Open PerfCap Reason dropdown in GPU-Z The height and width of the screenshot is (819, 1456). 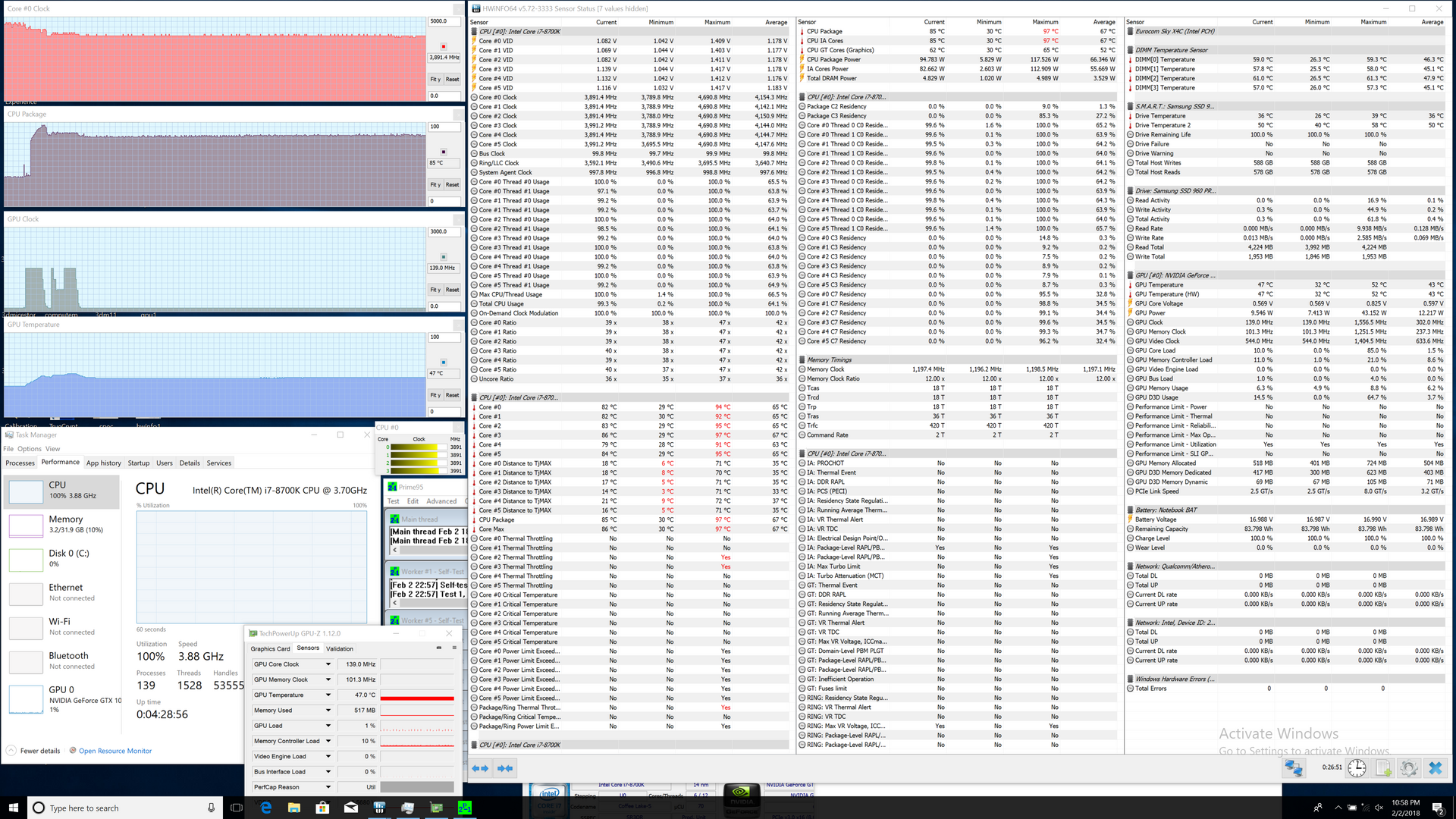pos(328,787)
